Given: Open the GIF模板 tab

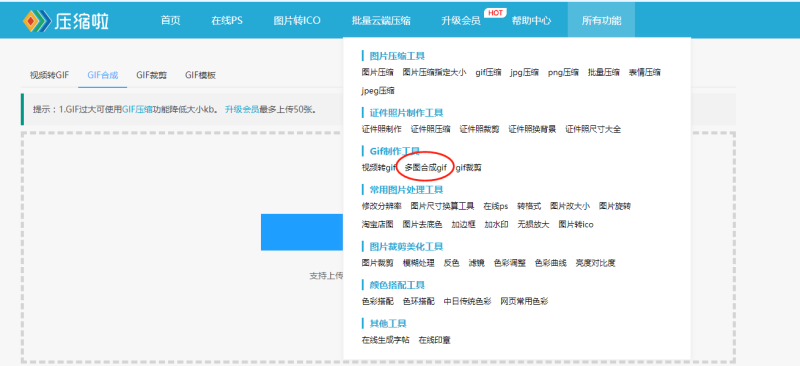Looking at the screenshot, I should click(201, 75).
